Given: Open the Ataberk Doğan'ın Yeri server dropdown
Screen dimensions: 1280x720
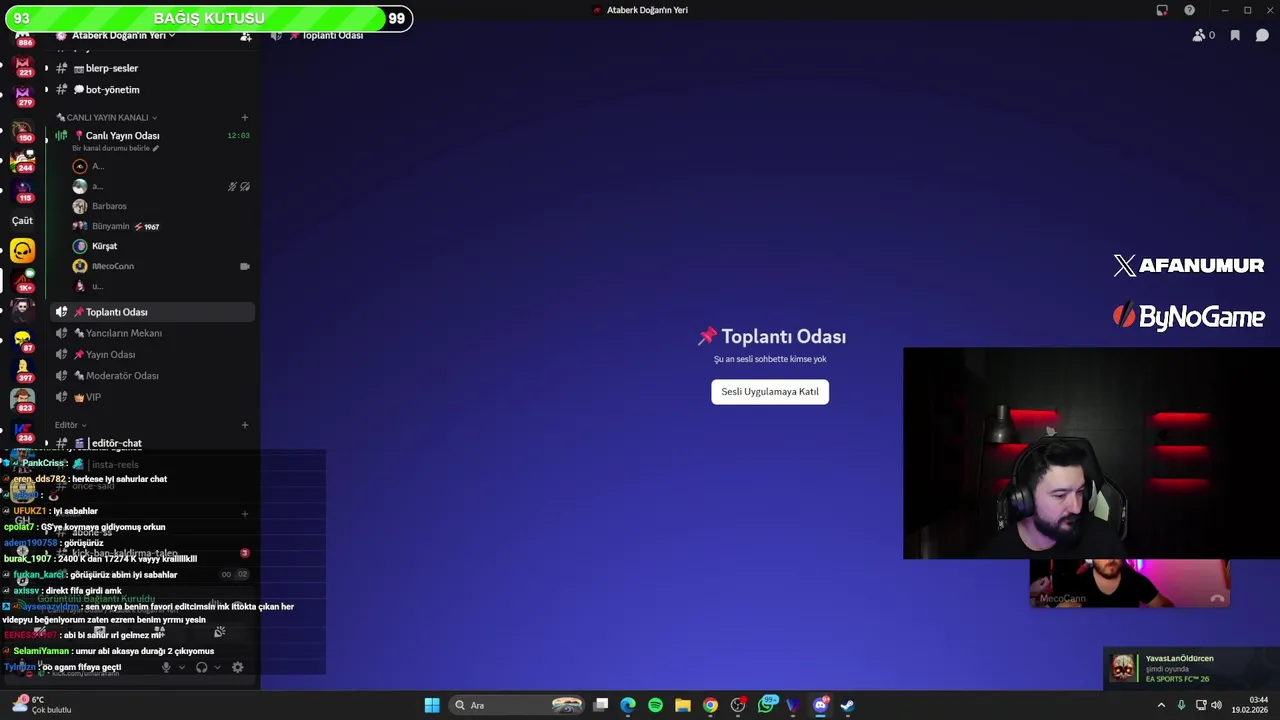Looking at the screenshot, I should click(123, 35).
